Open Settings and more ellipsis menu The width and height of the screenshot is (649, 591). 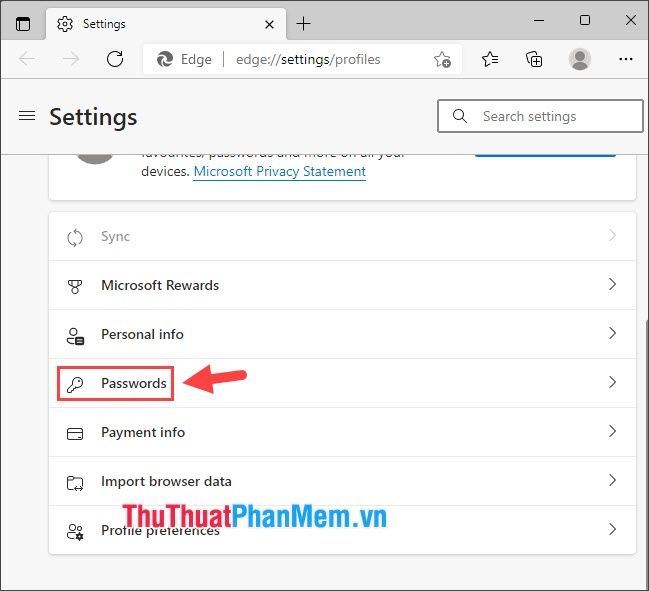625,59
